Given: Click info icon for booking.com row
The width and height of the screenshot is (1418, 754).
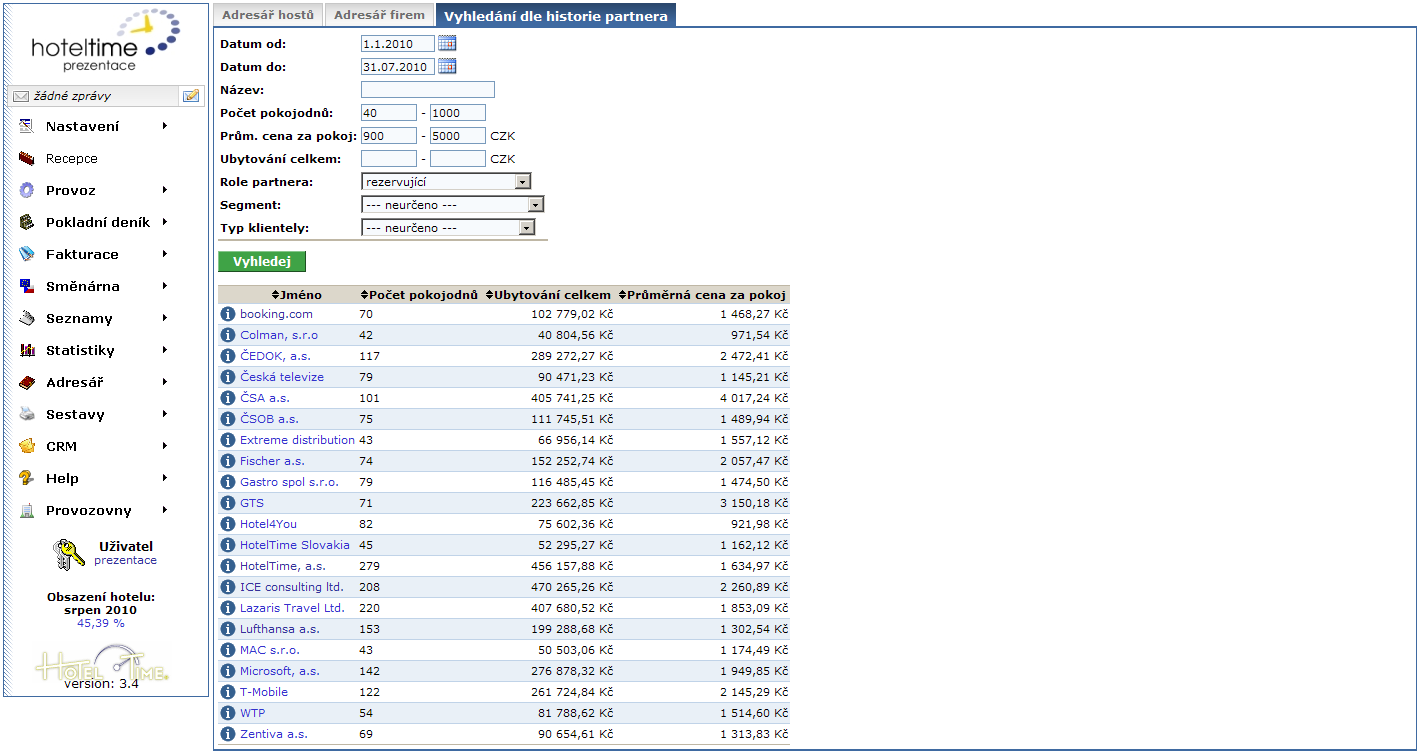Looking at the screenshot, I should click(228, 314).
